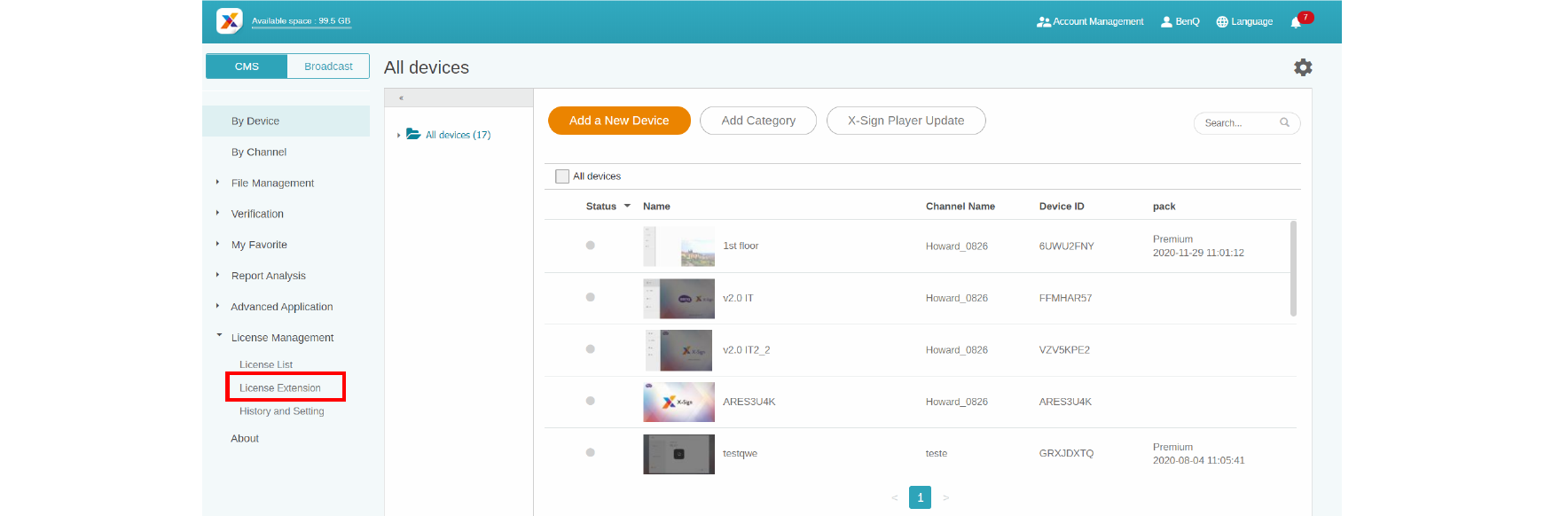Viewport: 1568px width, 516px height.
Task: Select By Channel in the sidebar
Action: click(x=259, y=152)
